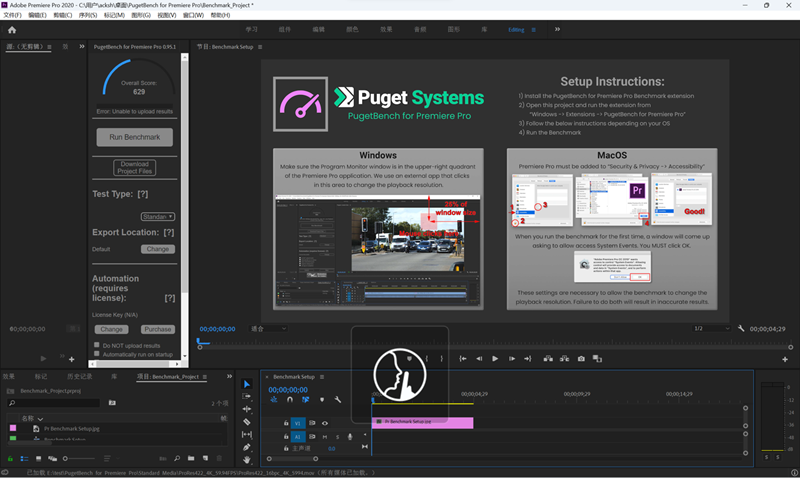Image resolution: width=800 pixels, height=478 pixels.
Task: Add marker from timeline header
Action: pyautogui.click(x=322, y=400)
